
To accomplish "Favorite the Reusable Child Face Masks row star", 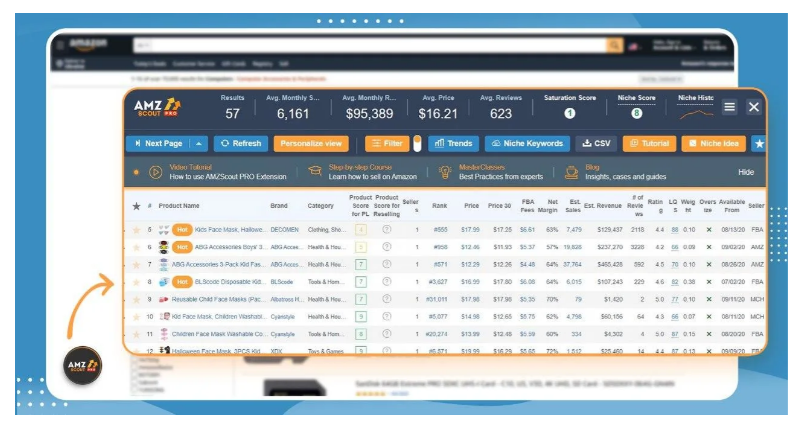I will (136, 299).
